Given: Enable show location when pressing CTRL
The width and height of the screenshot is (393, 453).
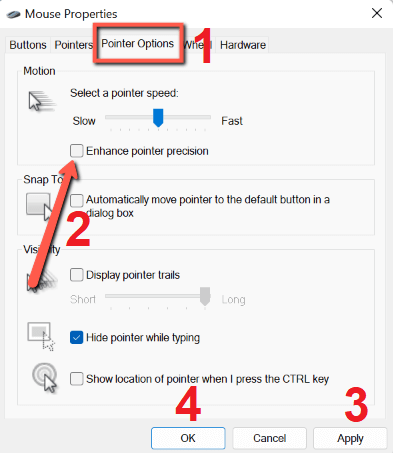Looking at the screenshot, I should coord(77,379).
